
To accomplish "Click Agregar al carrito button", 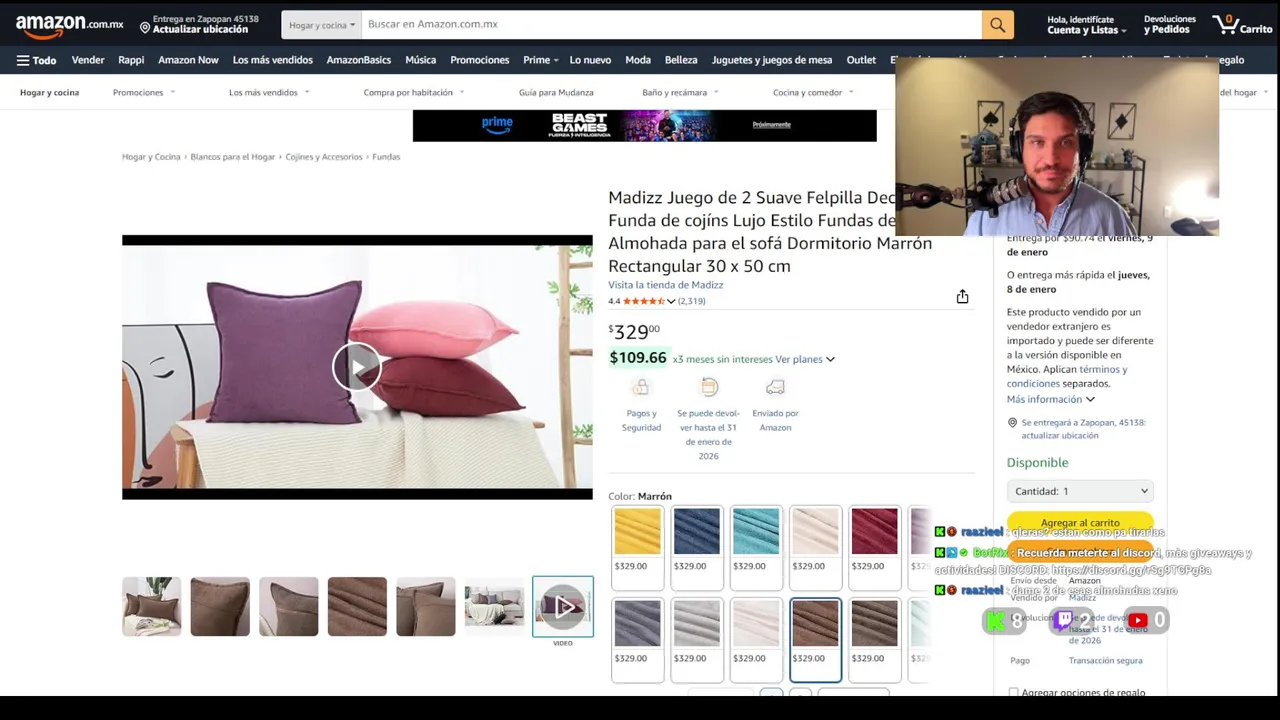I will pyautogui.click(x=1080, y=522).
